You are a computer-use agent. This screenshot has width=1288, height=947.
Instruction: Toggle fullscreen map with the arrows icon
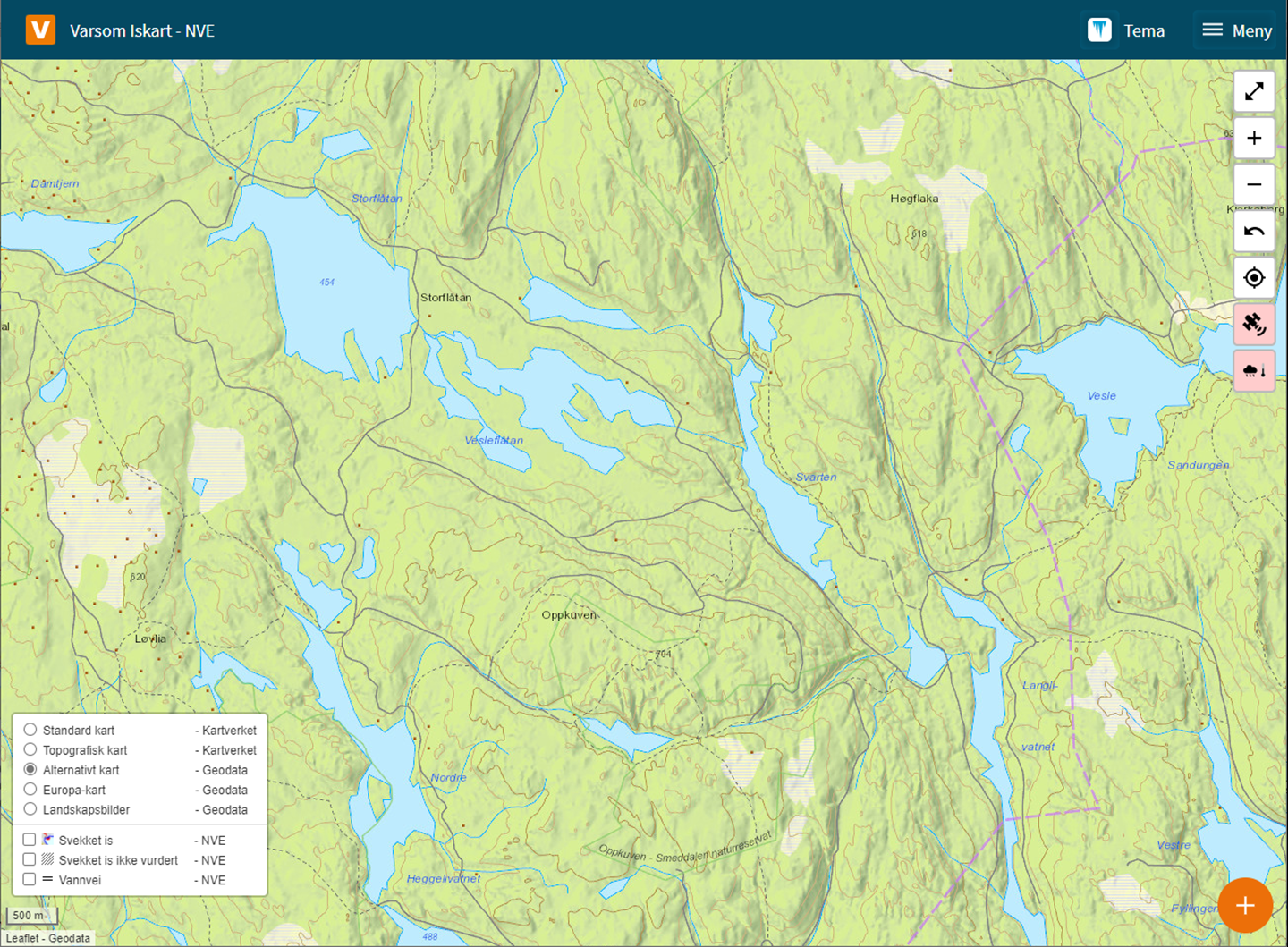[x=1254, y=91]
